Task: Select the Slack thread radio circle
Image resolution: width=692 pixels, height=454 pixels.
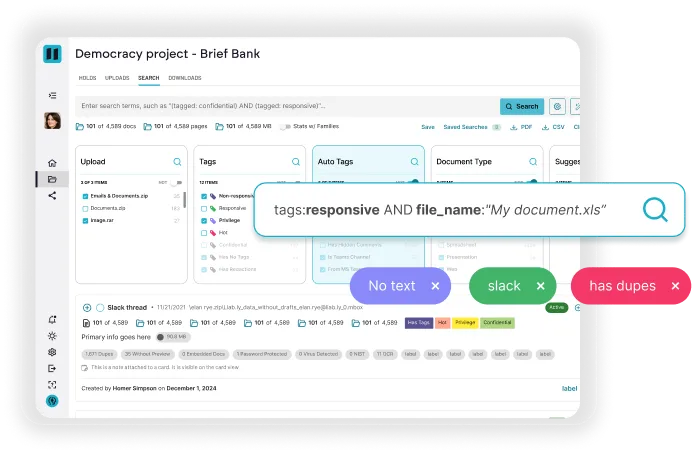Action: pyautogui.click(x=100, y=308)
